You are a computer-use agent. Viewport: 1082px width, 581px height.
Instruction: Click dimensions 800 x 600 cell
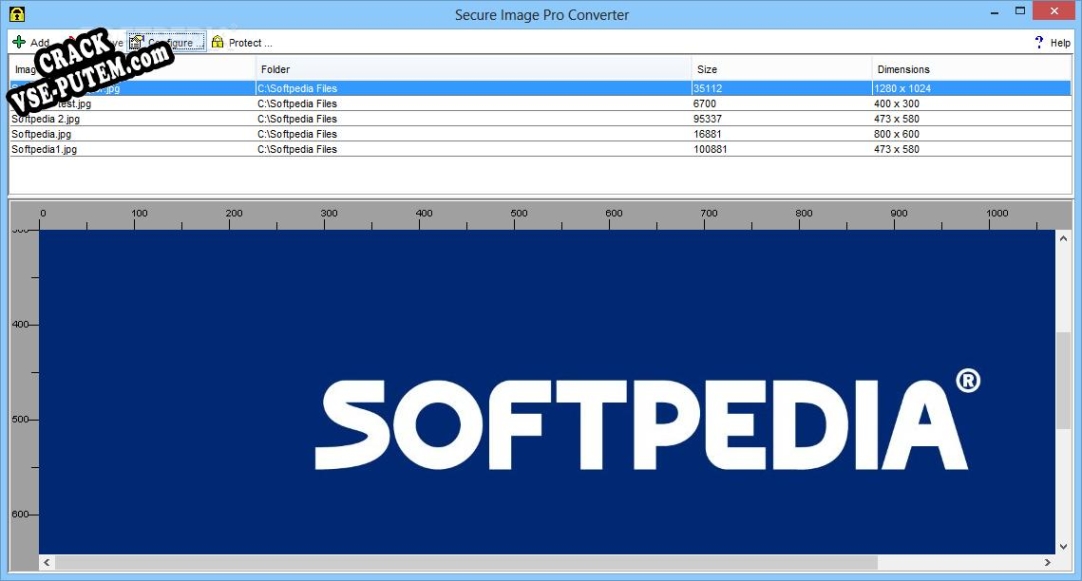pyautogui.click(x=896, y=134)
